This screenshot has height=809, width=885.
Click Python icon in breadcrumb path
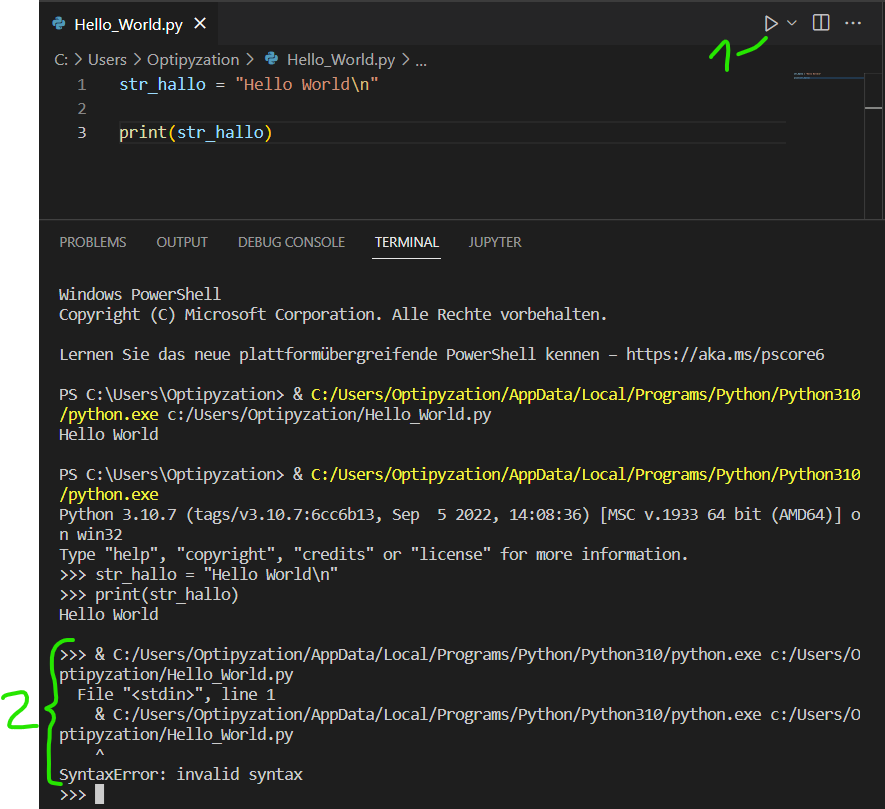(x=271, y=59)
